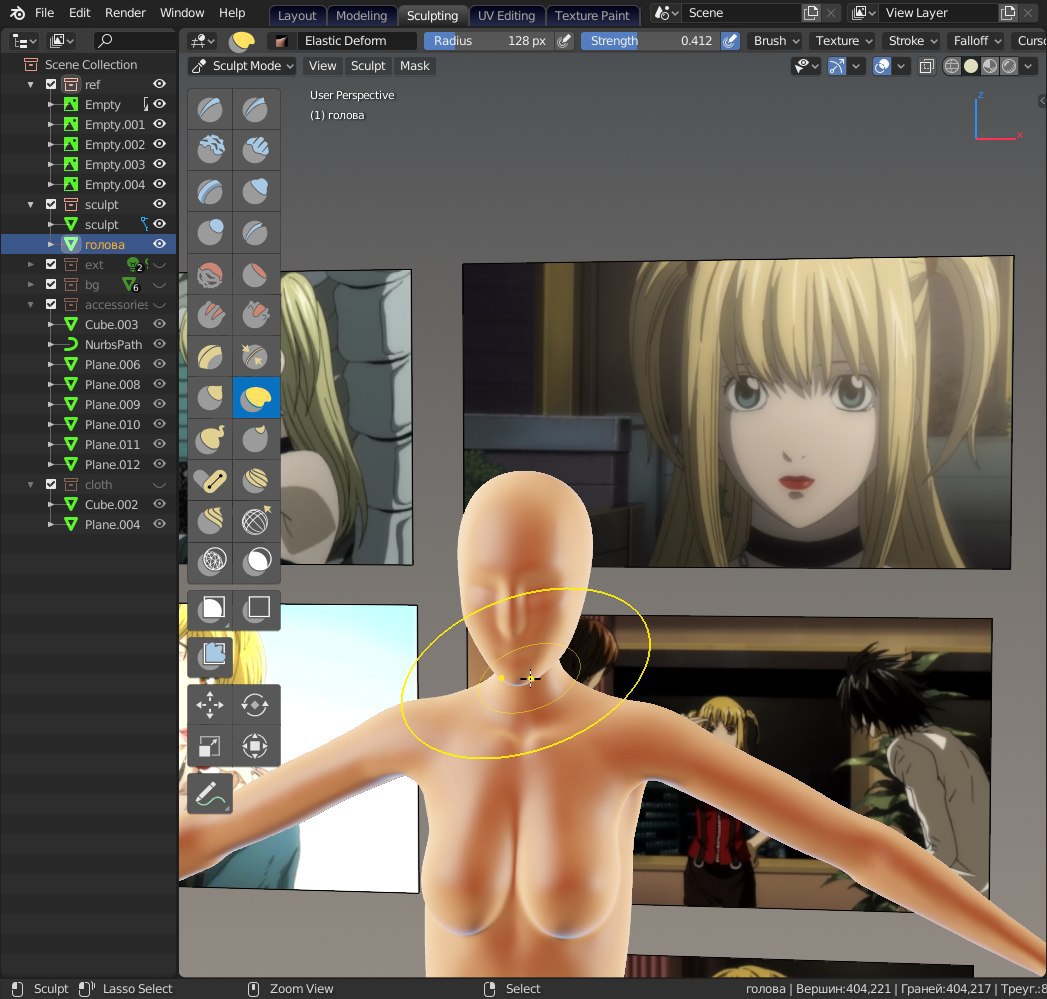Switch to the Texture Paint workspace tab
Screen dimensions: 1047x999
coord(592,15)
